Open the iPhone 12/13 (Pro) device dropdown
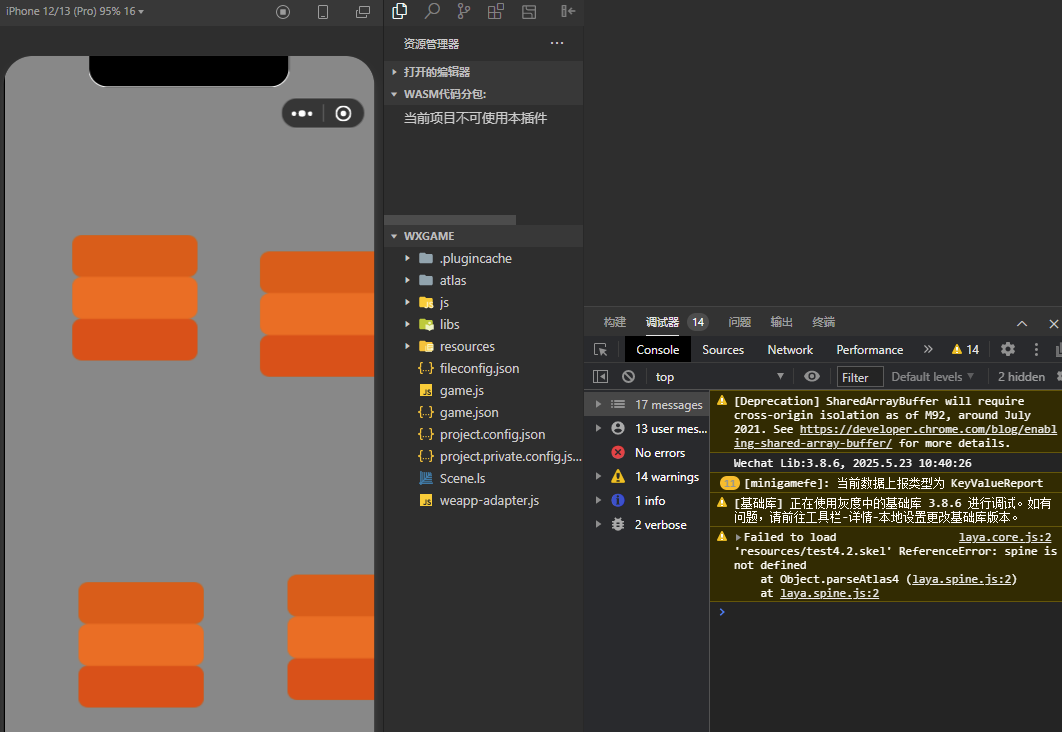This screenshot has height=732, width=1062. (75, 12)
